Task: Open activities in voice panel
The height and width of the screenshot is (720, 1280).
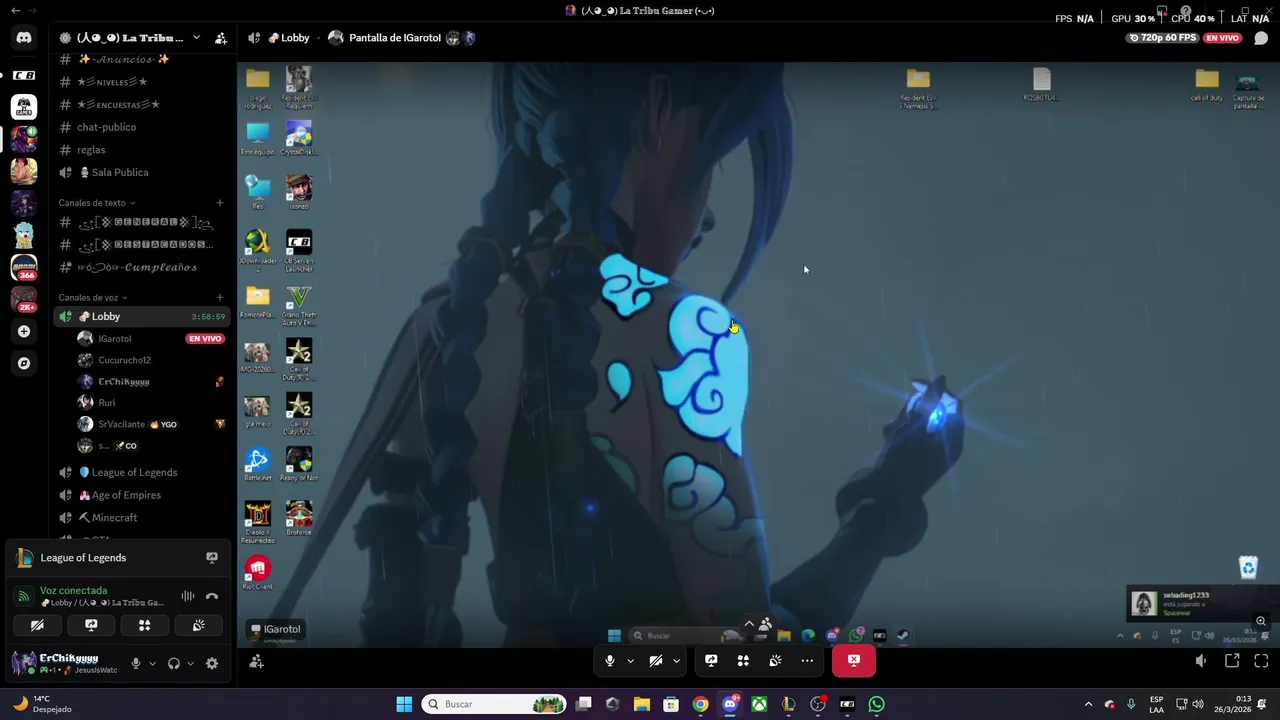Action: click(144, 625)
